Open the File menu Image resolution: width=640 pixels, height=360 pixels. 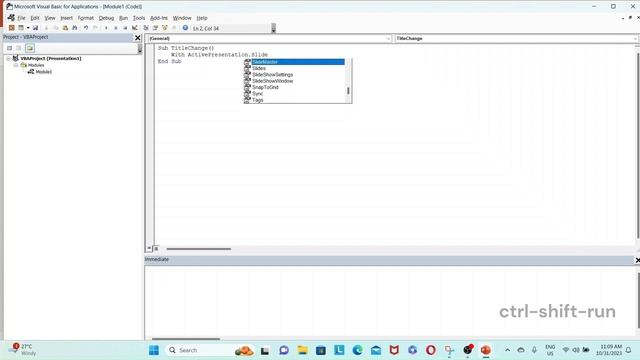[21, 18]
